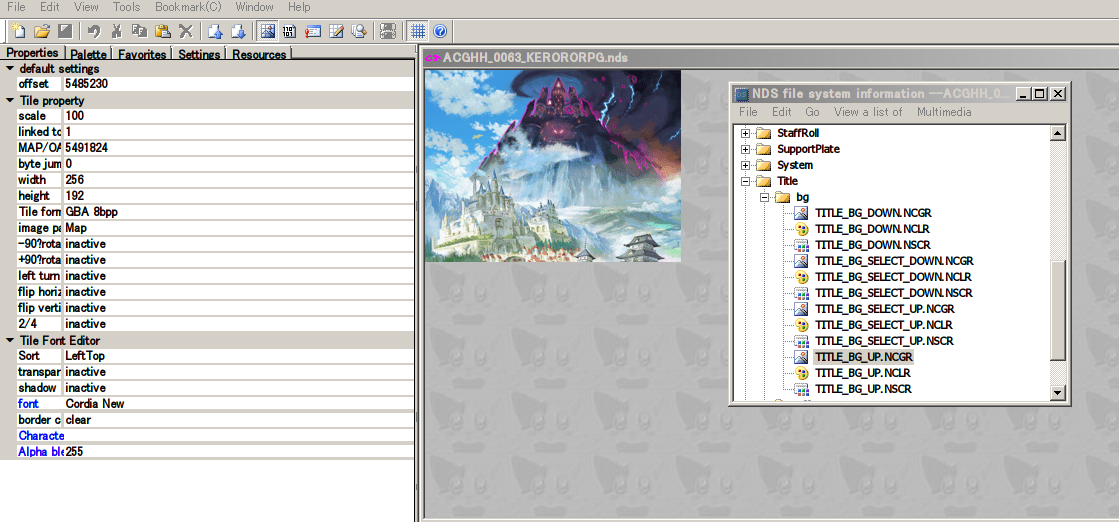
Task: Switch to the Resources tab
Action: coord(259,54)
